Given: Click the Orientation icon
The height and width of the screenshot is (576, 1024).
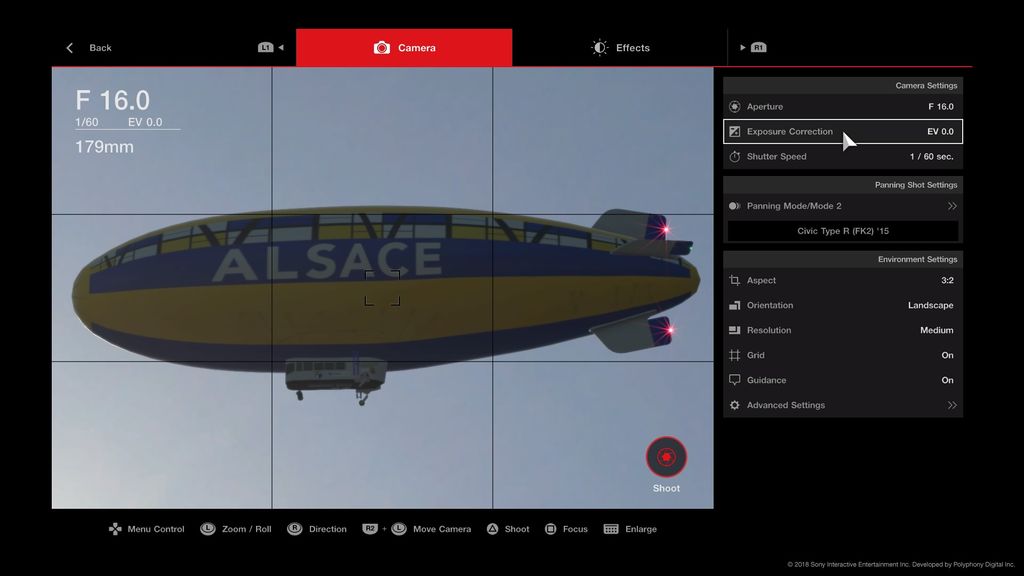Looking at the screenshot, I should click(735, 306).
